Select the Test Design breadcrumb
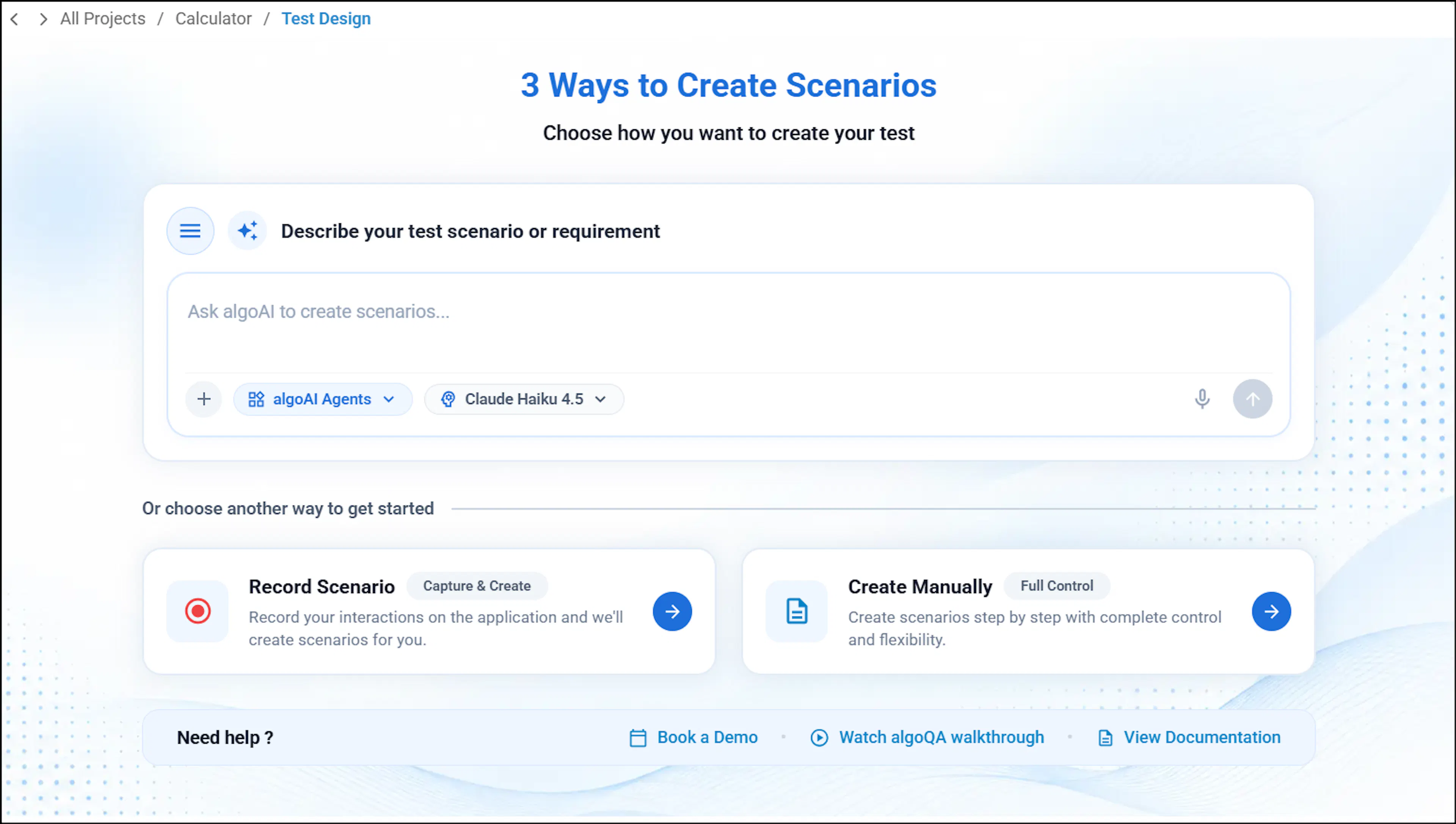1456x824 pixels. point(326,19)
